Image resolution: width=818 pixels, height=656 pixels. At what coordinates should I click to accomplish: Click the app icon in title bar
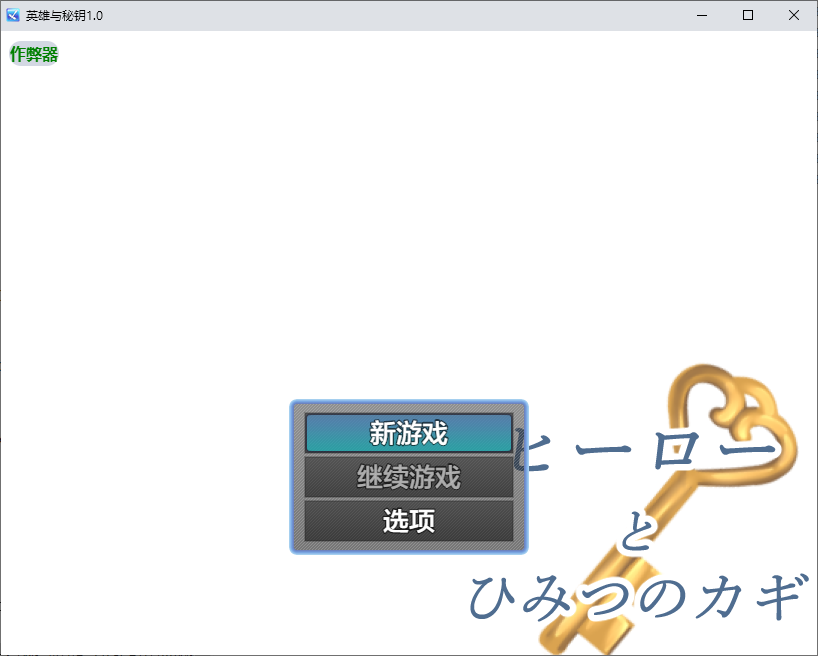point(13,15)
